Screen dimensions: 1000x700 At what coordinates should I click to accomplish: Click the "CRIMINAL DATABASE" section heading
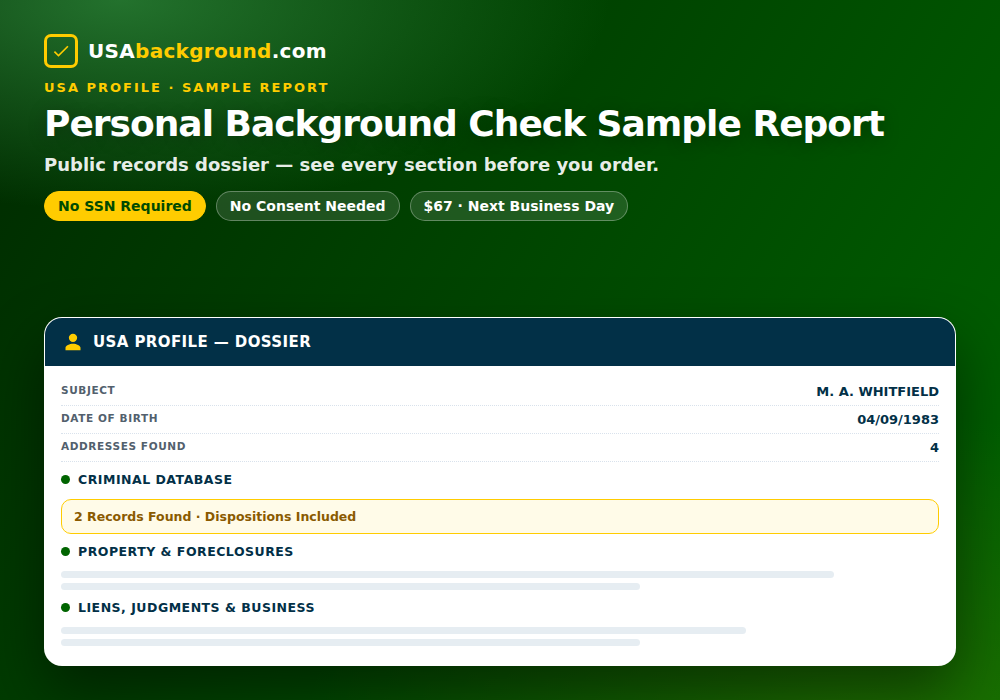click(x=155, y=479)
